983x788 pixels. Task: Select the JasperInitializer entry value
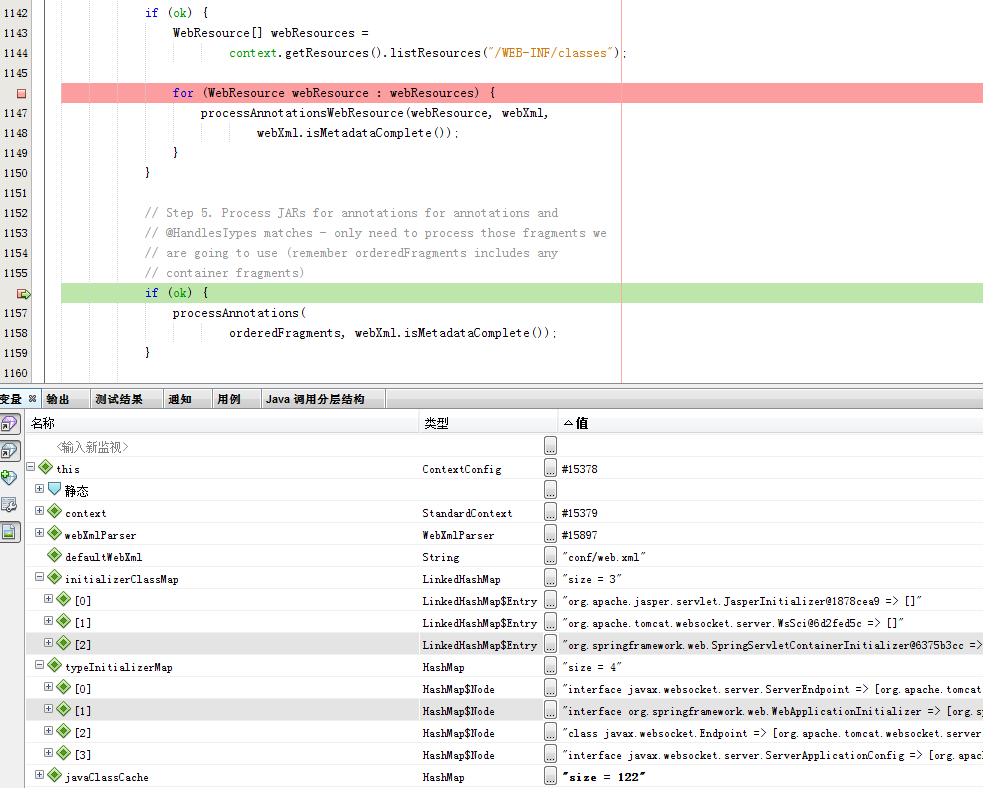pyautogui.click(x=742, y=601)
